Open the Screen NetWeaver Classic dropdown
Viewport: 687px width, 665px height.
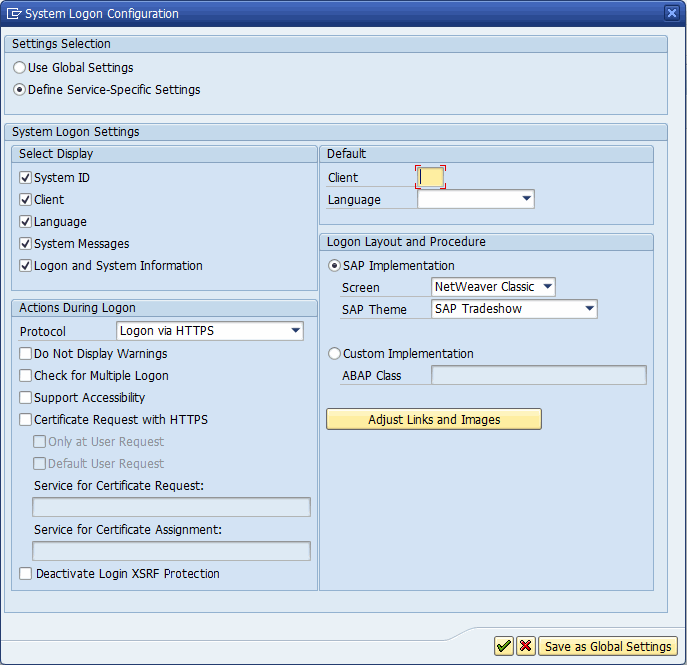(547, 287)
